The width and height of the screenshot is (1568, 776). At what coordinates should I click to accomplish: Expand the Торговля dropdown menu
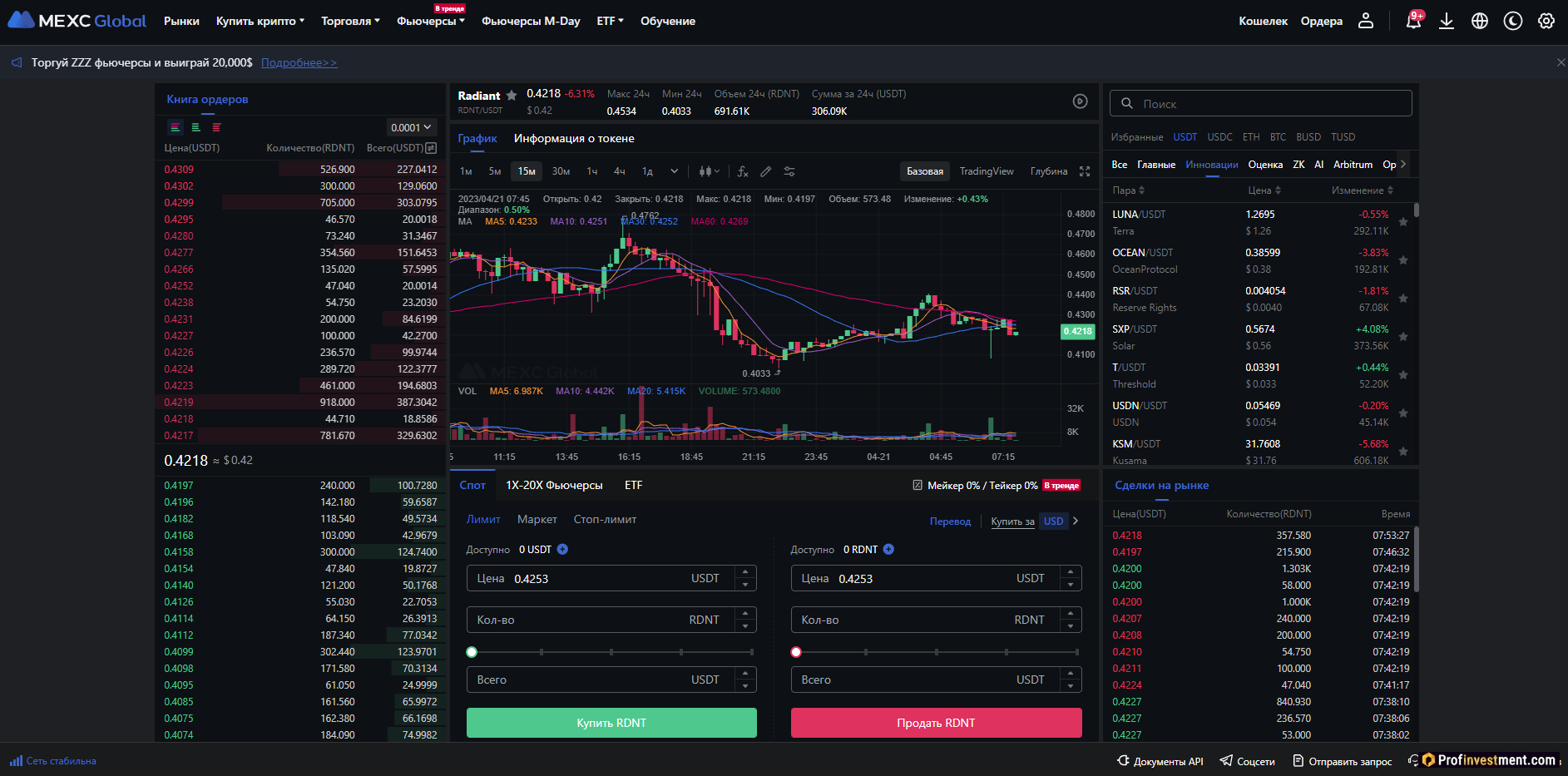pos(350,21)
